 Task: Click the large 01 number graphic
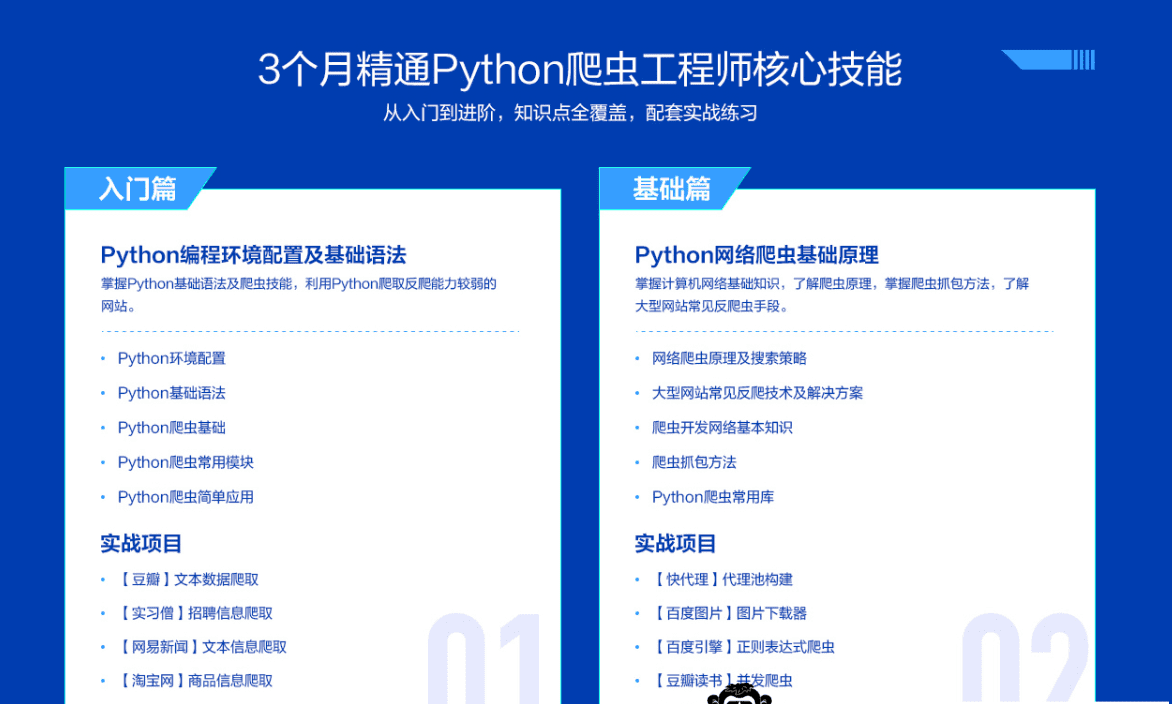[x=484, y=660]
